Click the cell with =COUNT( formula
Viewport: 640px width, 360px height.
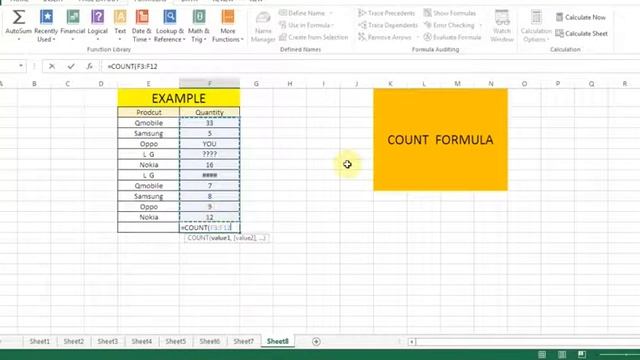209,227
